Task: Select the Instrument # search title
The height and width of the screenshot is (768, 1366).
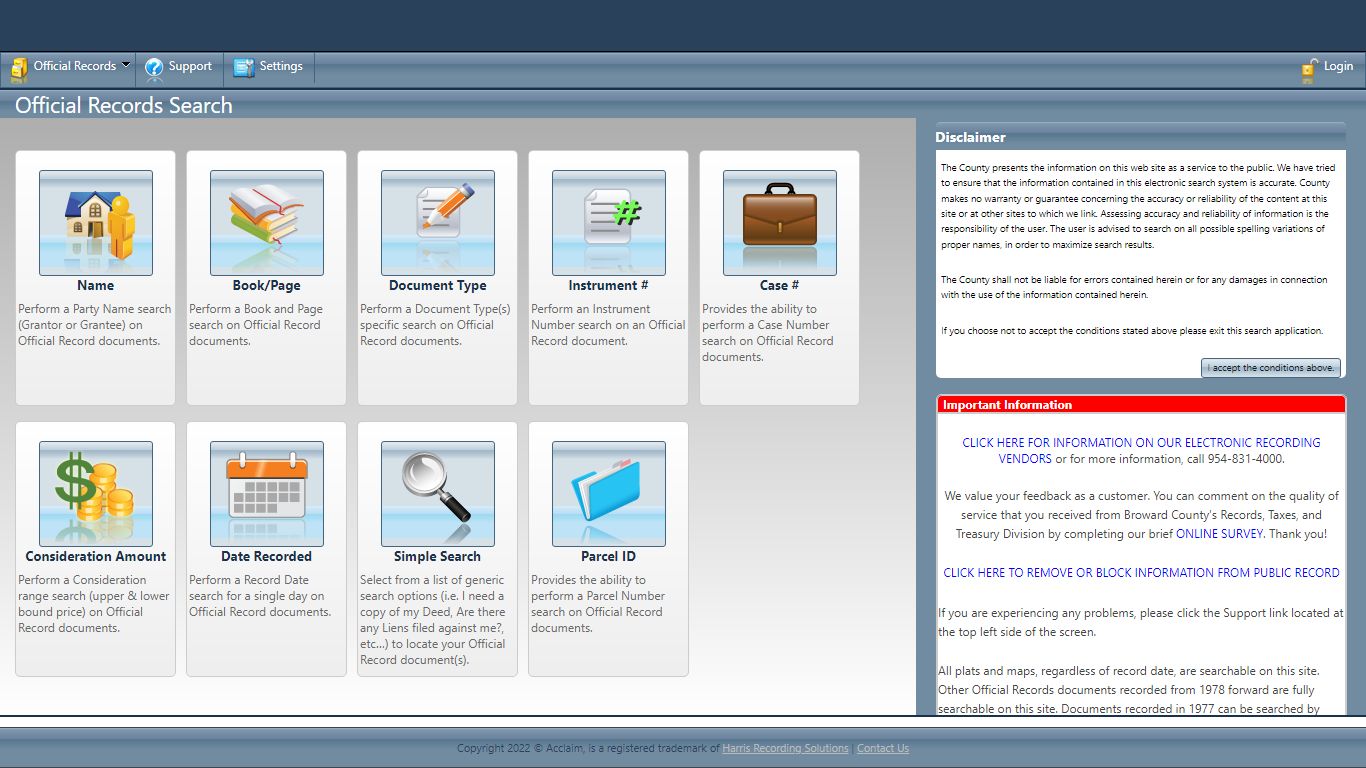Action: coord(609,285)
